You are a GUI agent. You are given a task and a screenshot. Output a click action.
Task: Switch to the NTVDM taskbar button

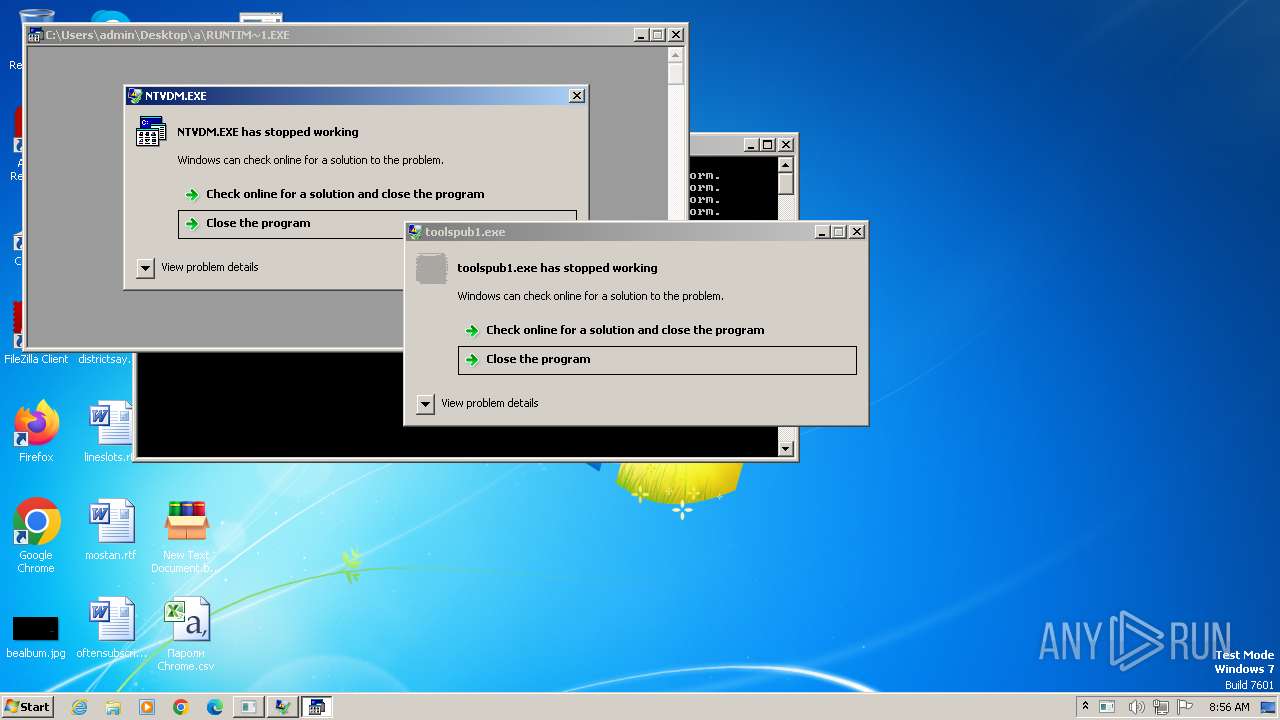[x=317, y=707]
